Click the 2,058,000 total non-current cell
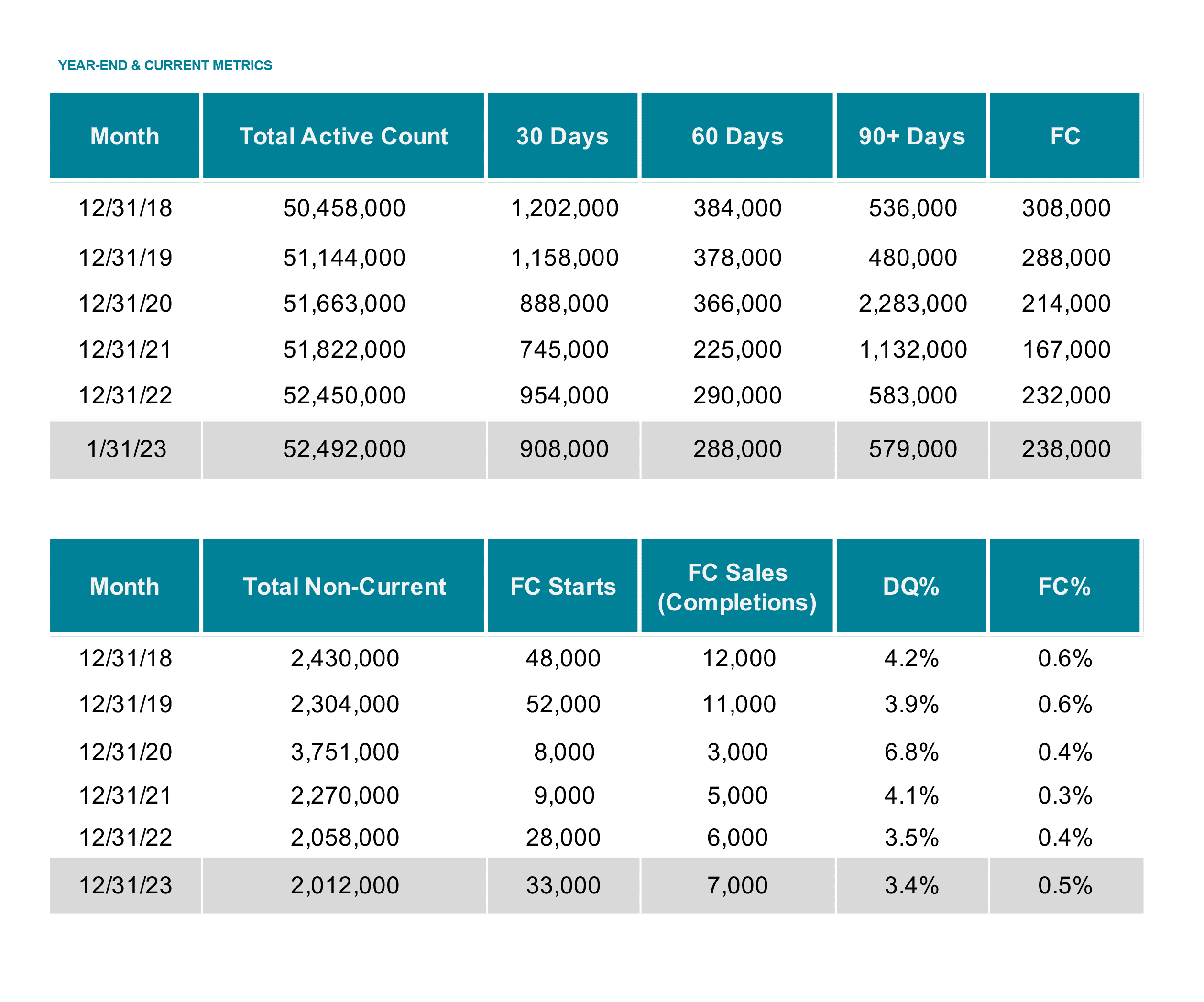The height and width of the screenshot is (1002, 1204). [345, 838]
